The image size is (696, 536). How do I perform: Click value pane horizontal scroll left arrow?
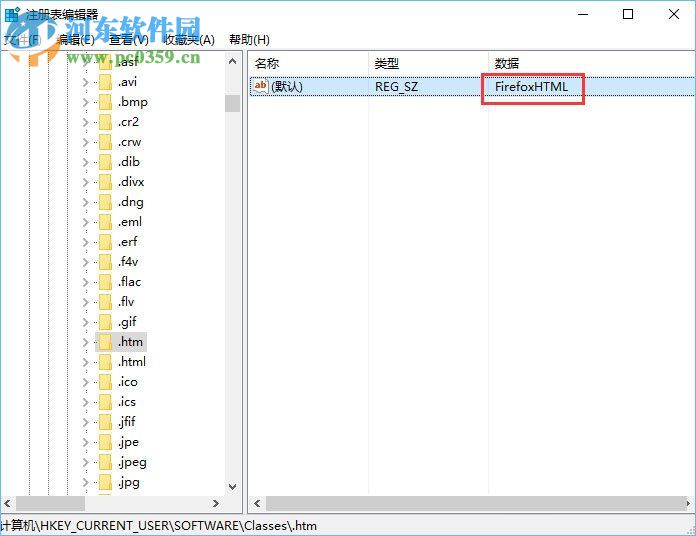257,504
